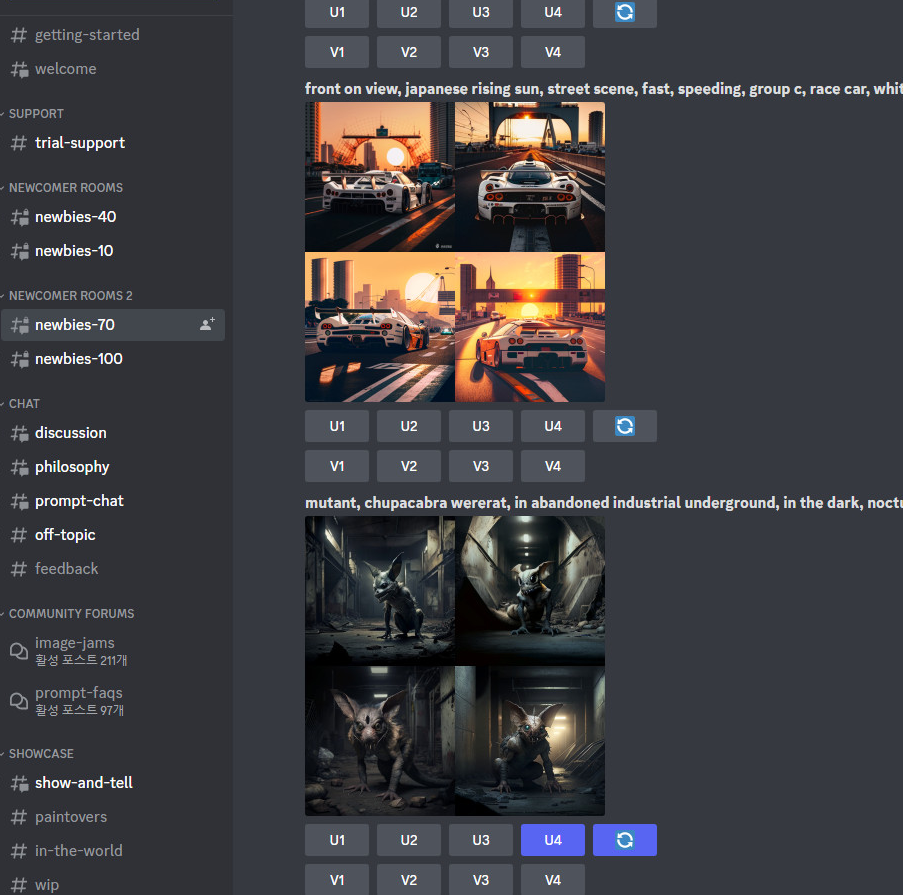
Task: Click V2 under the wererat images
Action: click(x=409, y=879)
